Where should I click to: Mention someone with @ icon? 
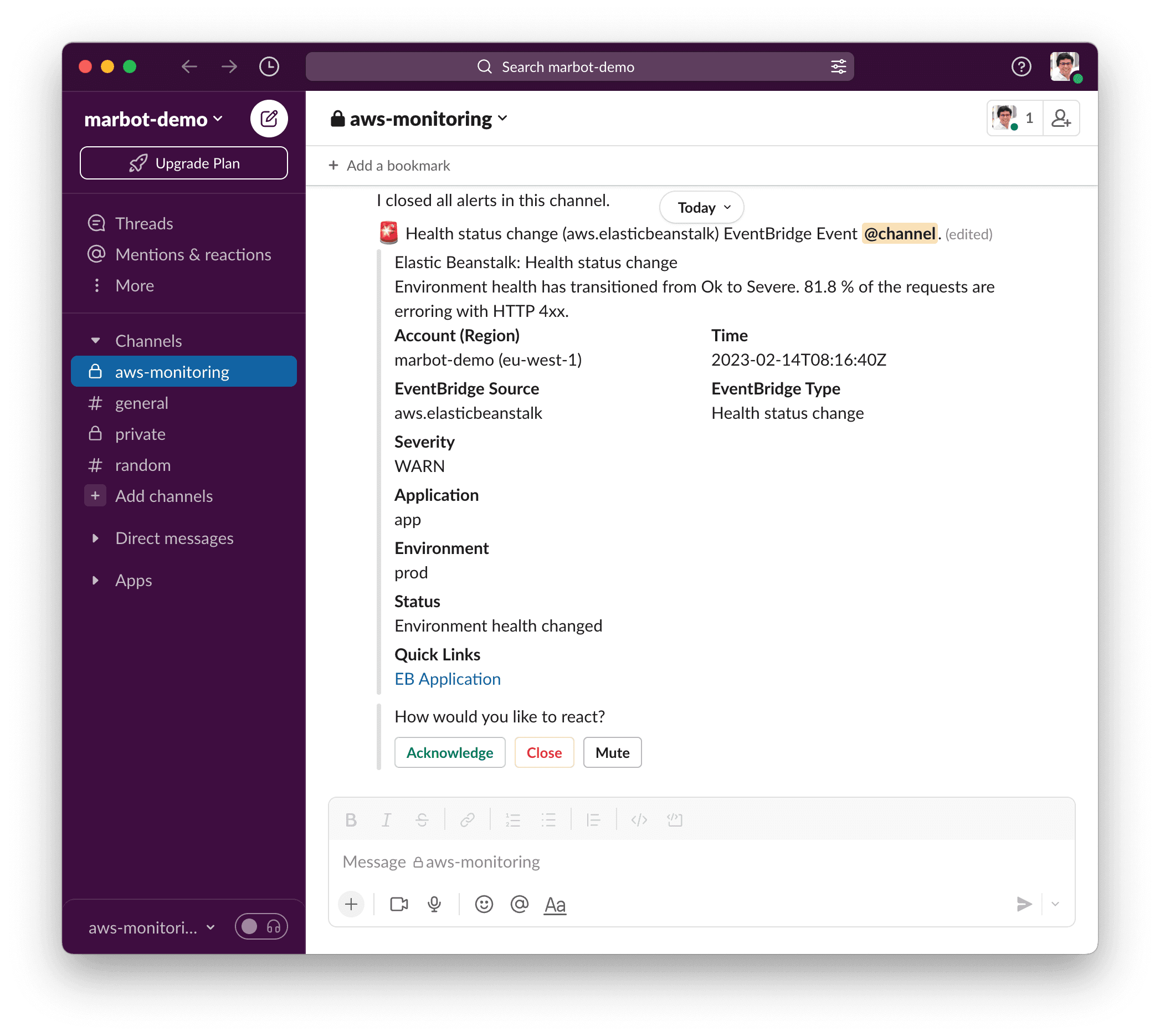pyautogui.click(x=520, y=905)
